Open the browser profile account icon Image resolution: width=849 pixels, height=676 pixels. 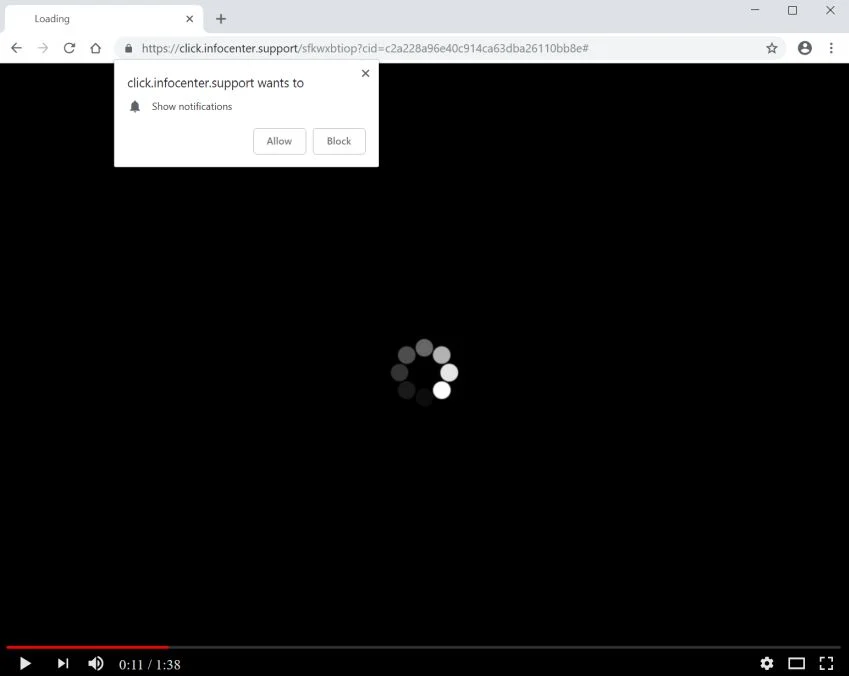tap(805, 48)
